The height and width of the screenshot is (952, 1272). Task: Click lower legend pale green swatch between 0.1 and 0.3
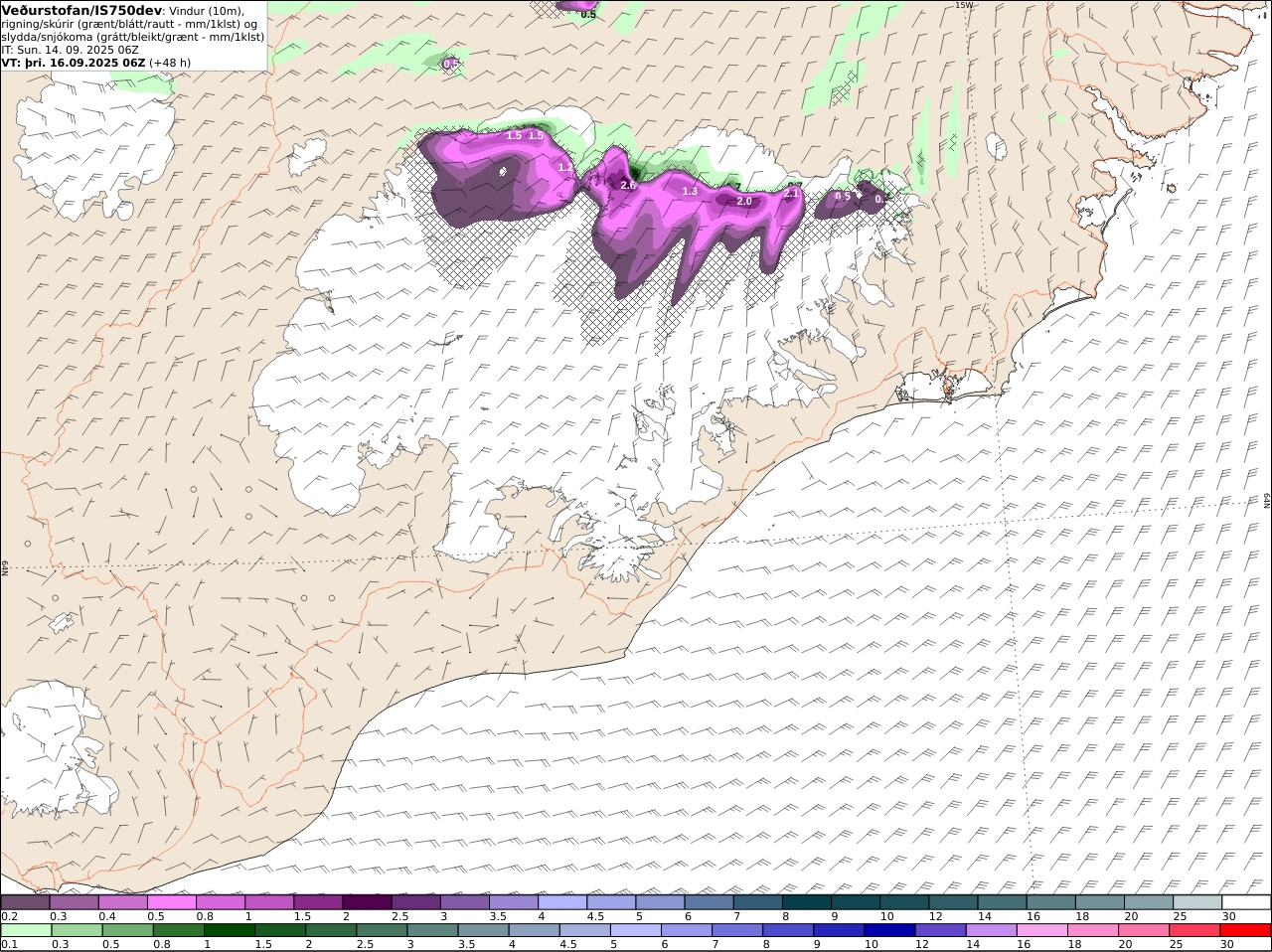(x=26, y=930)
